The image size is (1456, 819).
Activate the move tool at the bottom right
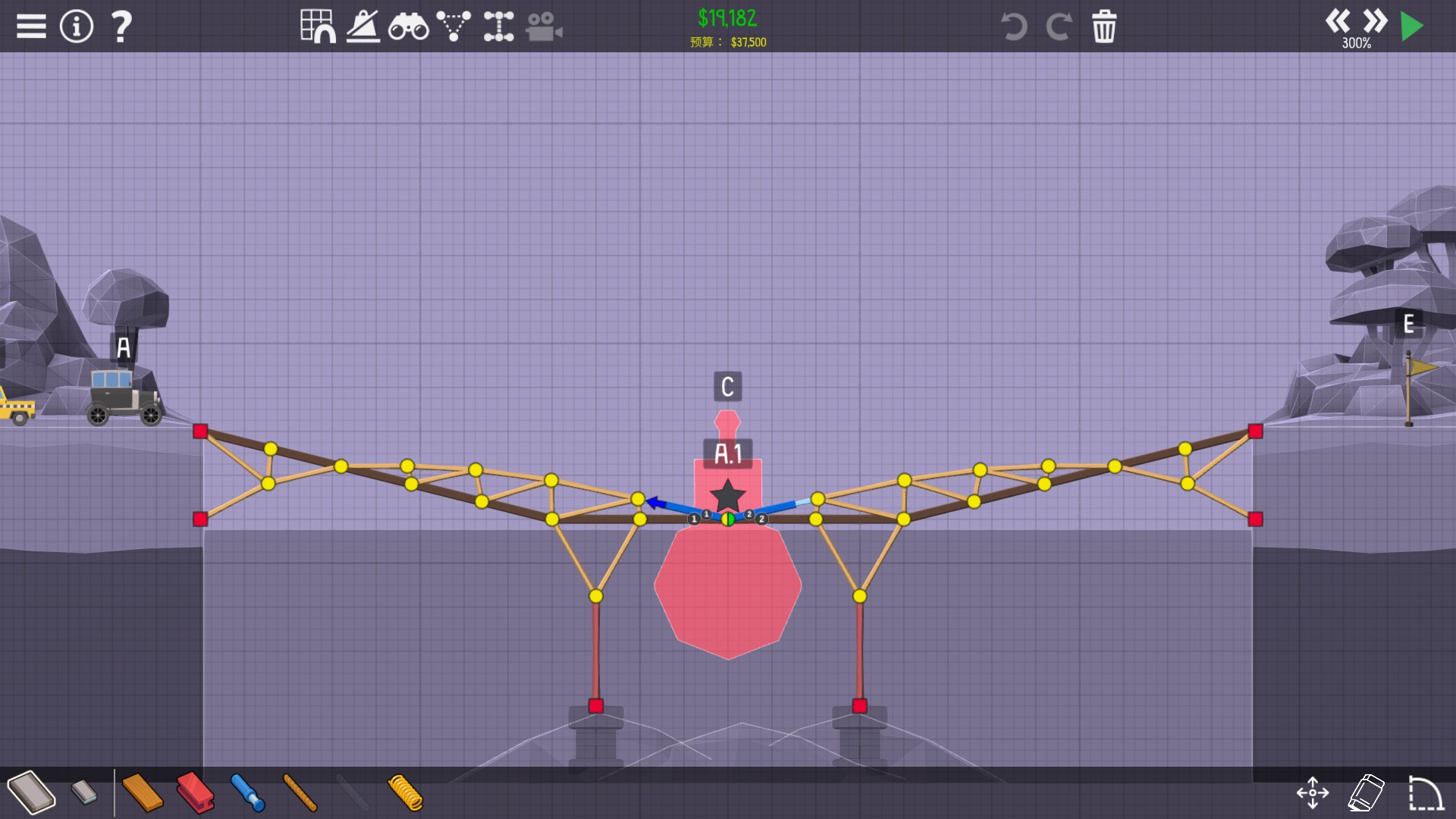click(1313, 793)
